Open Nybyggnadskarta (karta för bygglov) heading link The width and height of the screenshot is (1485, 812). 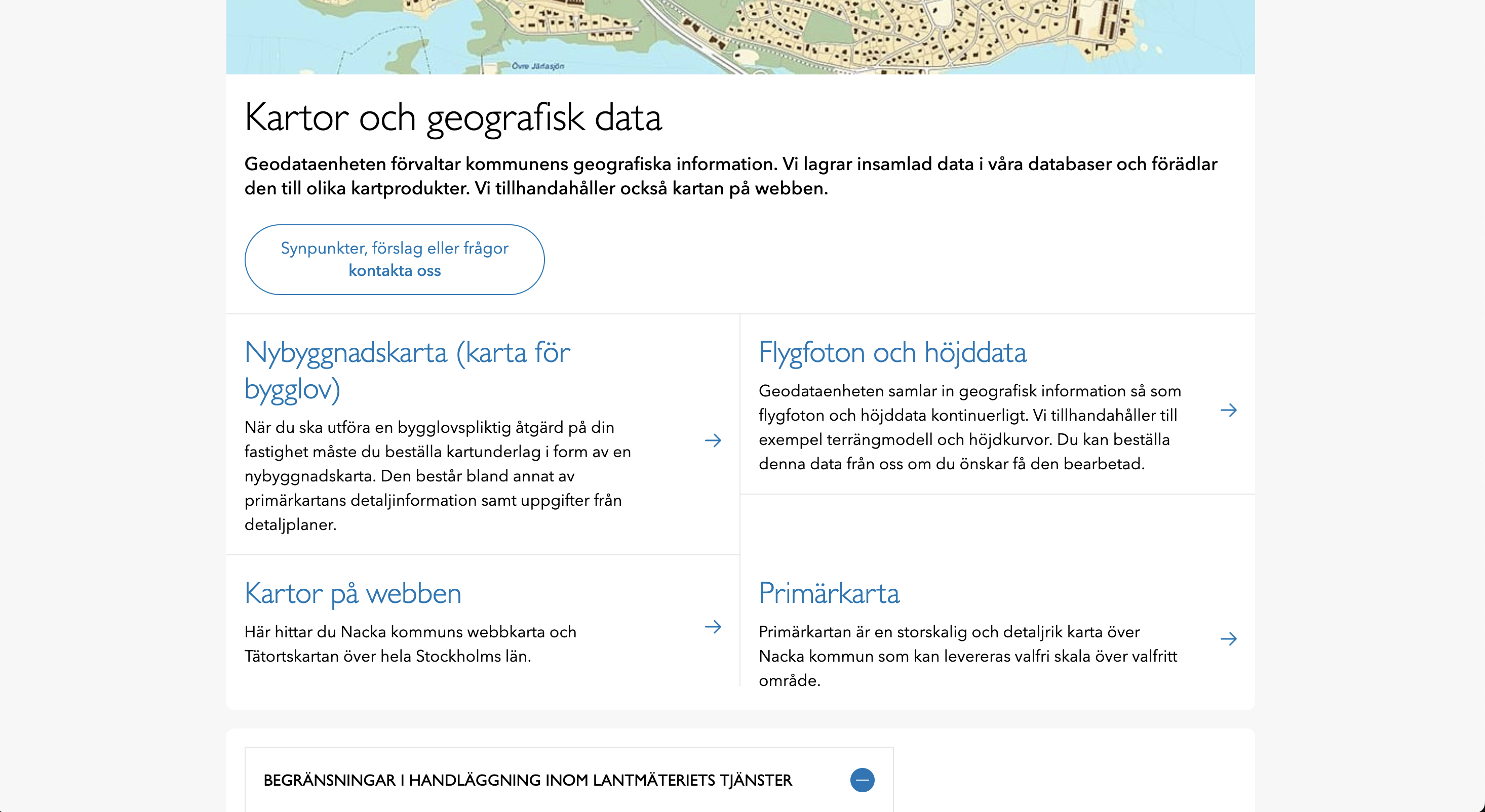(407, 370)
